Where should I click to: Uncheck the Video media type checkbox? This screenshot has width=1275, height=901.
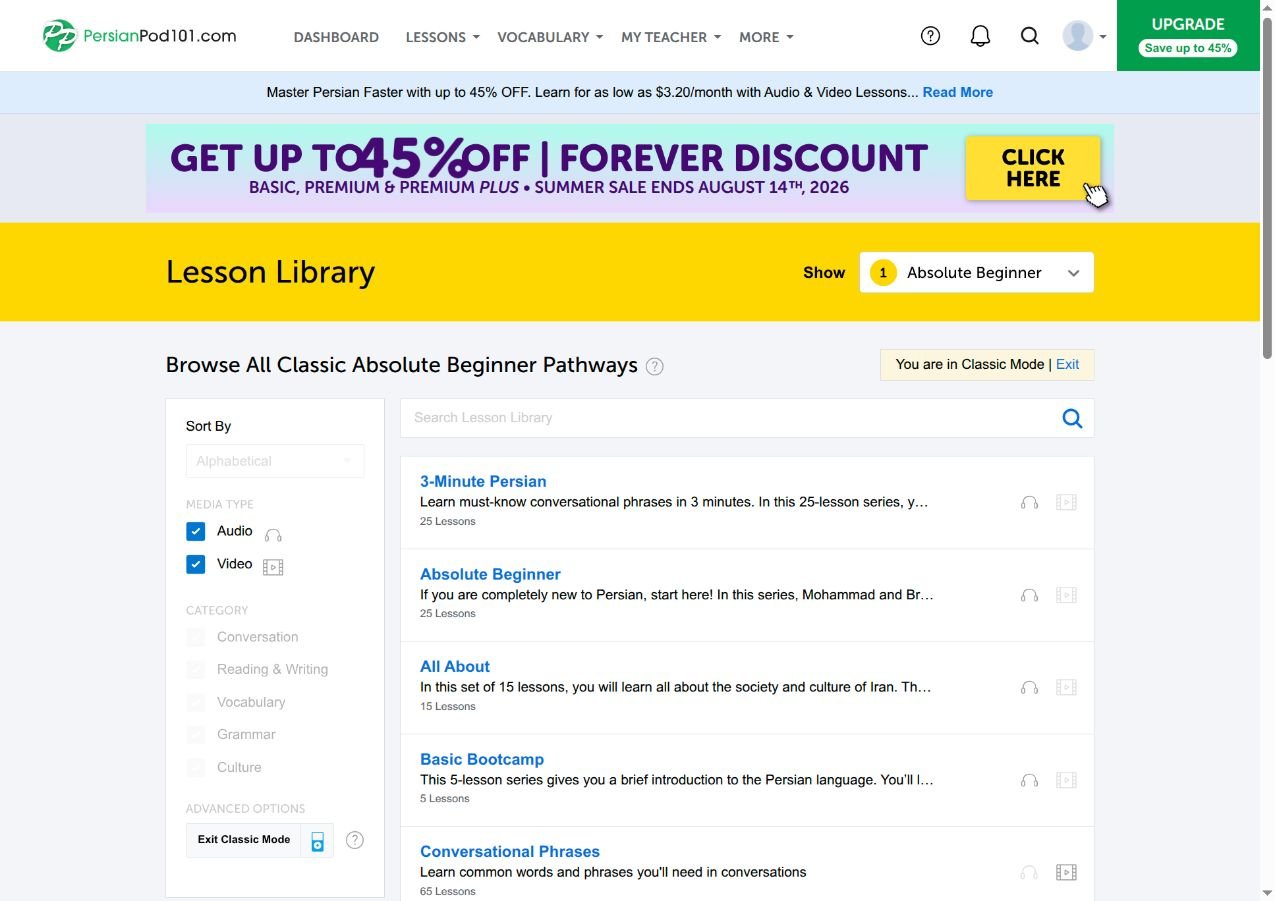pos(195,564)
